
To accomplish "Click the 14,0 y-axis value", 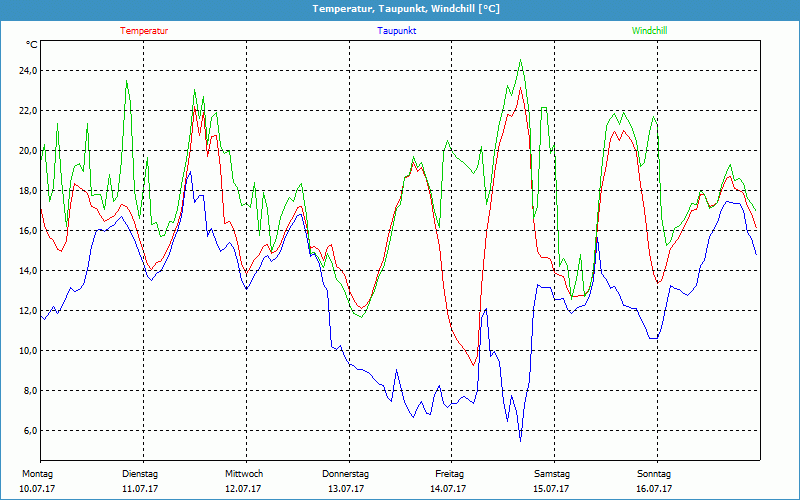I will 28,270.
